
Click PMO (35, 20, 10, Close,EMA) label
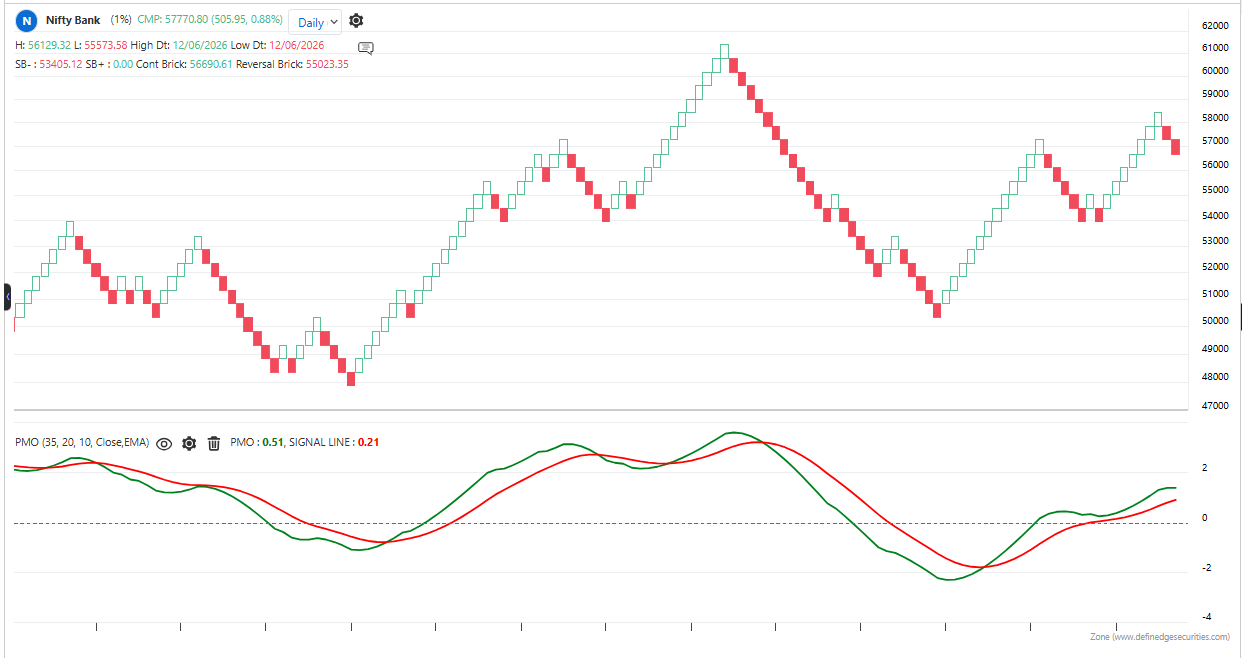click(81, 442)
